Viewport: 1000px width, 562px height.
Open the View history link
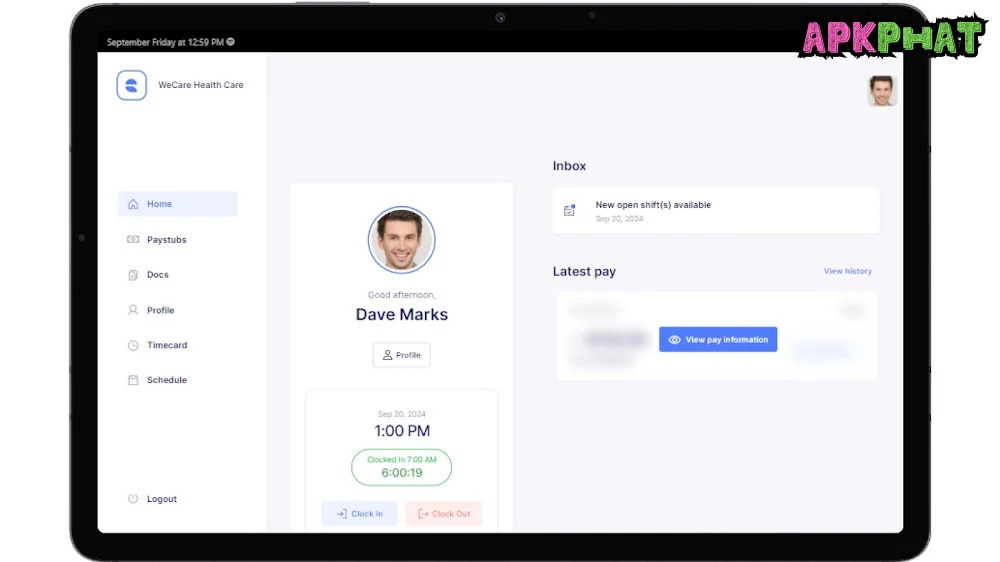[847, 271]
